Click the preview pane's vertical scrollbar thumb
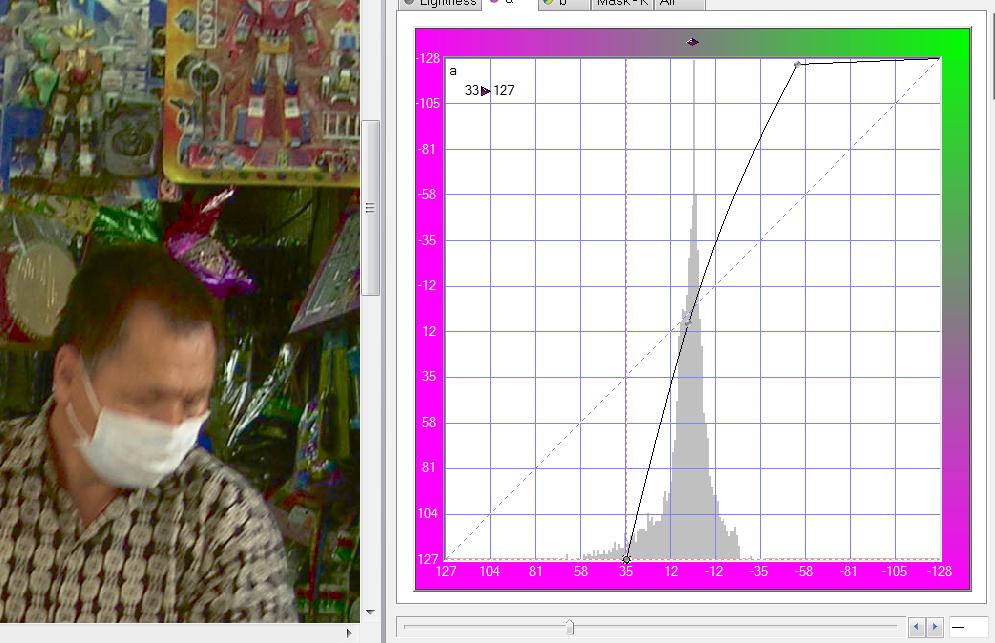Image resolution: width=995 pixels, height=643 pixels. tap(370, 208)
